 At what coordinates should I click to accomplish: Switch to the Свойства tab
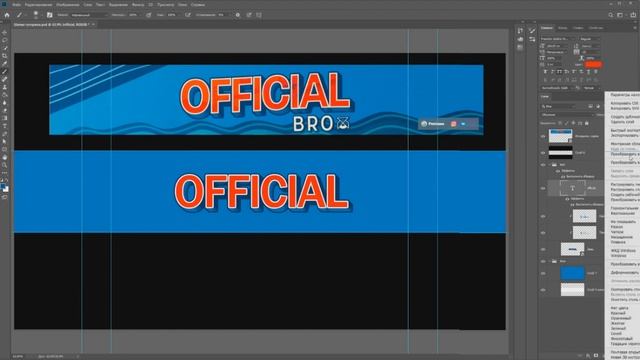[596, 28]
